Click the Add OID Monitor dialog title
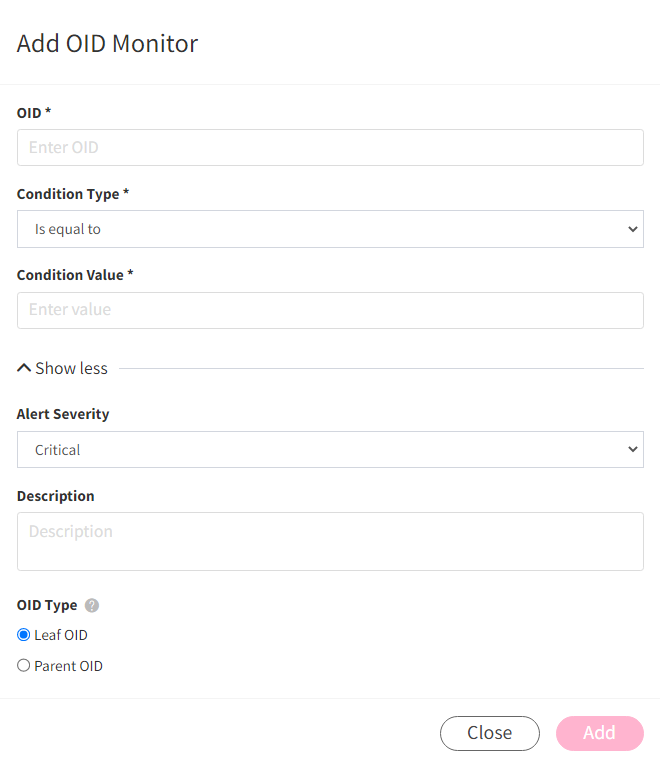The image size is (660, 767). tap(108, 43)
